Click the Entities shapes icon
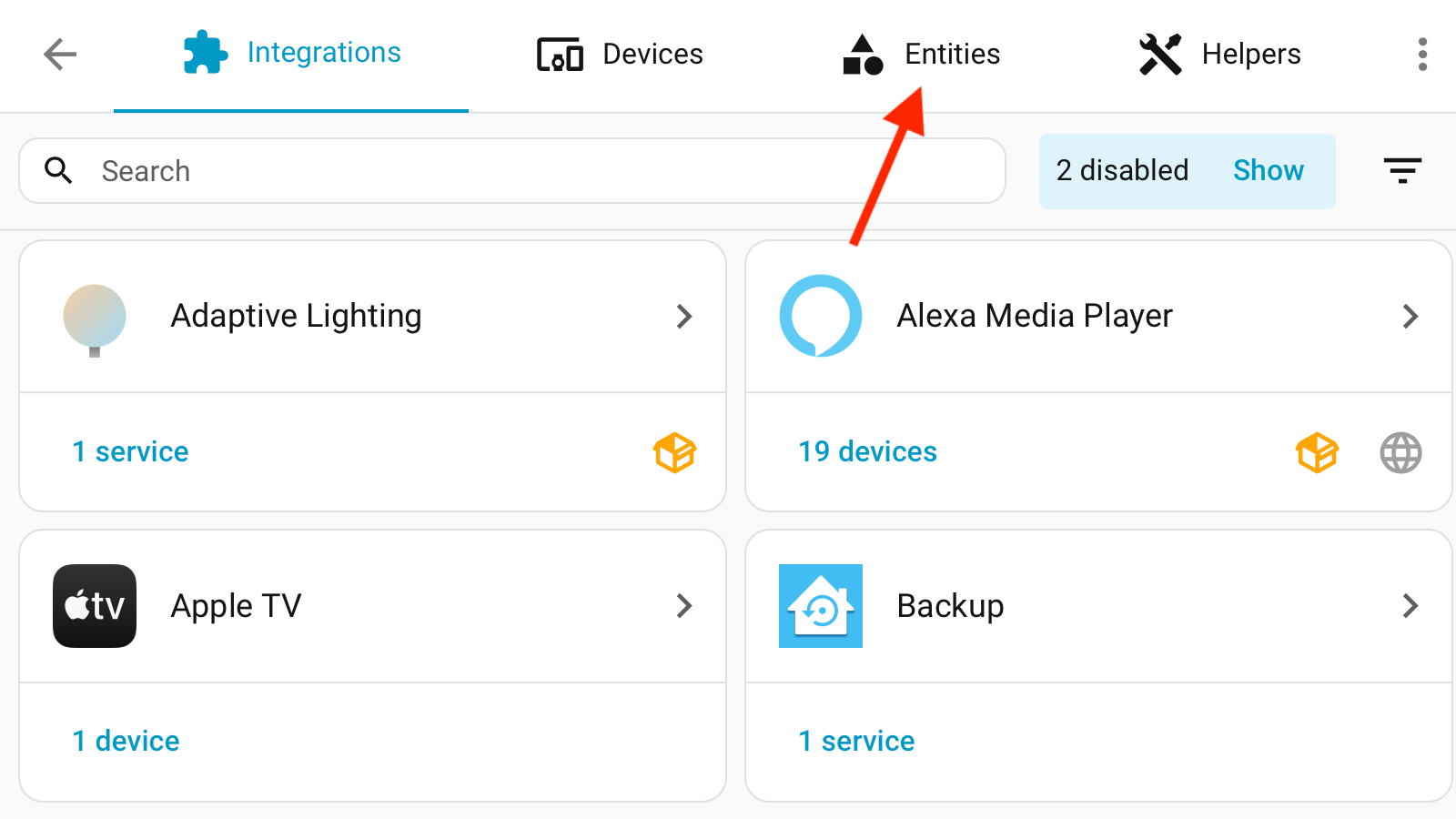The image size is (1456, 819). click(863, 55)
